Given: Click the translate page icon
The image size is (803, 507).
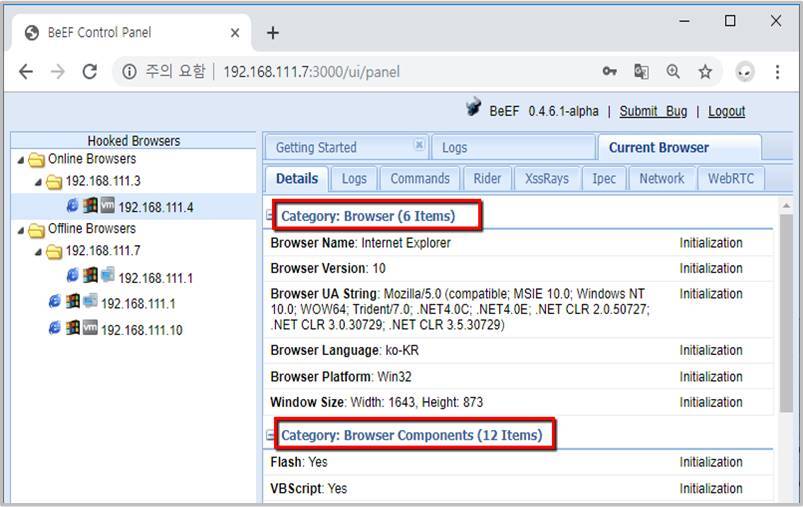Looking at the screenshot, I should click(x=641, y=72).
